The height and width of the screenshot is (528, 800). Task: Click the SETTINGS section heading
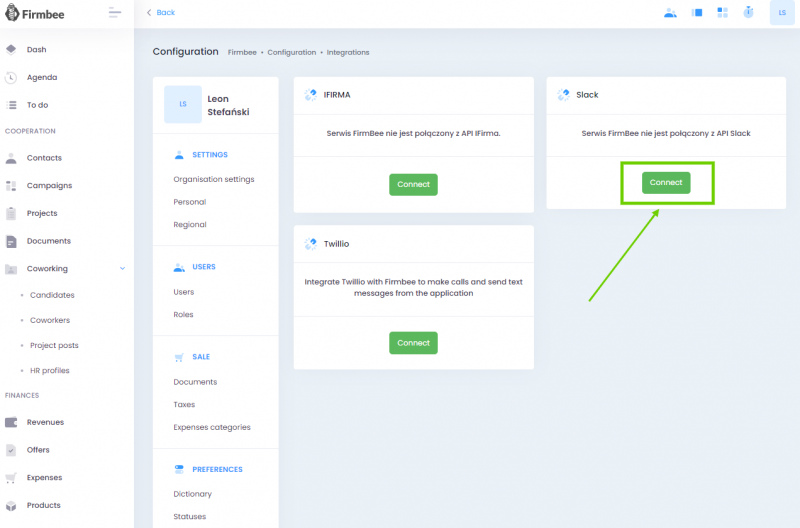pos(210,155)
